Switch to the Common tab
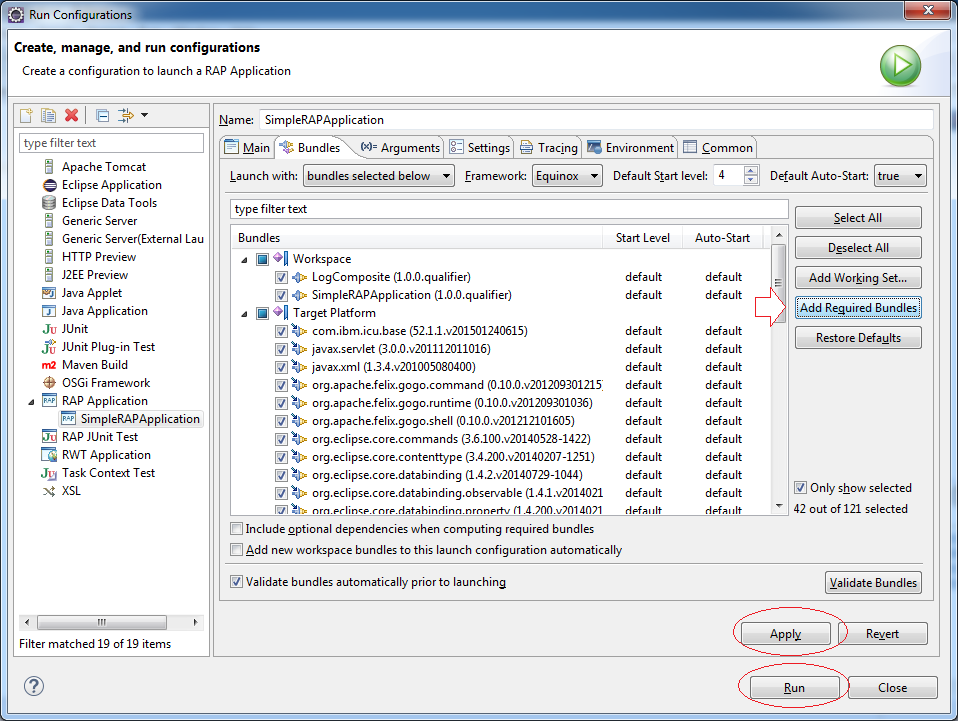Screen dimensions: 958x721 click(718, 147)
